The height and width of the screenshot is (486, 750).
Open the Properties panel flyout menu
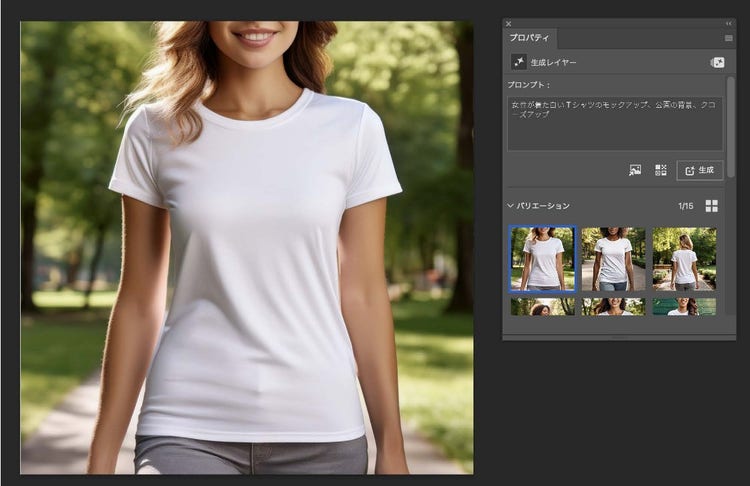coord(728,38)
